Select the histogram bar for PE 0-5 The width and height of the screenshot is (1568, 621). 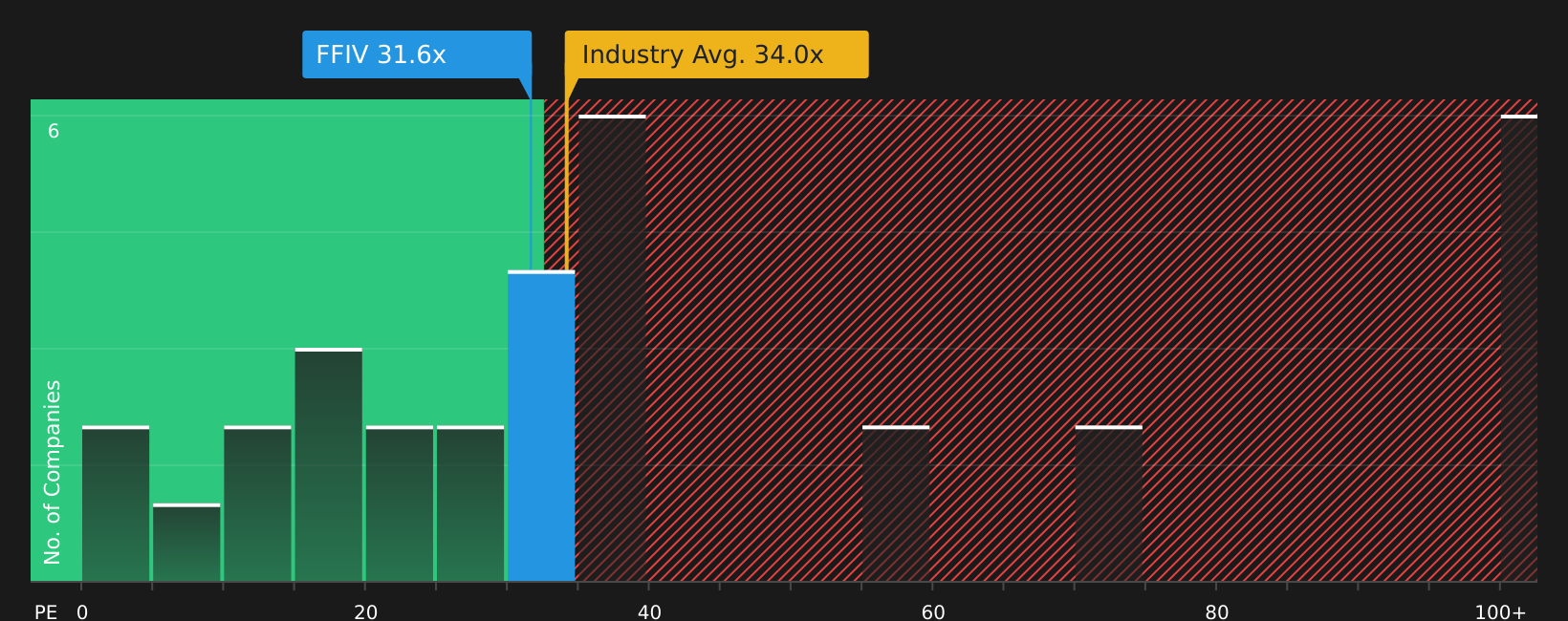[x=116, y=503]
